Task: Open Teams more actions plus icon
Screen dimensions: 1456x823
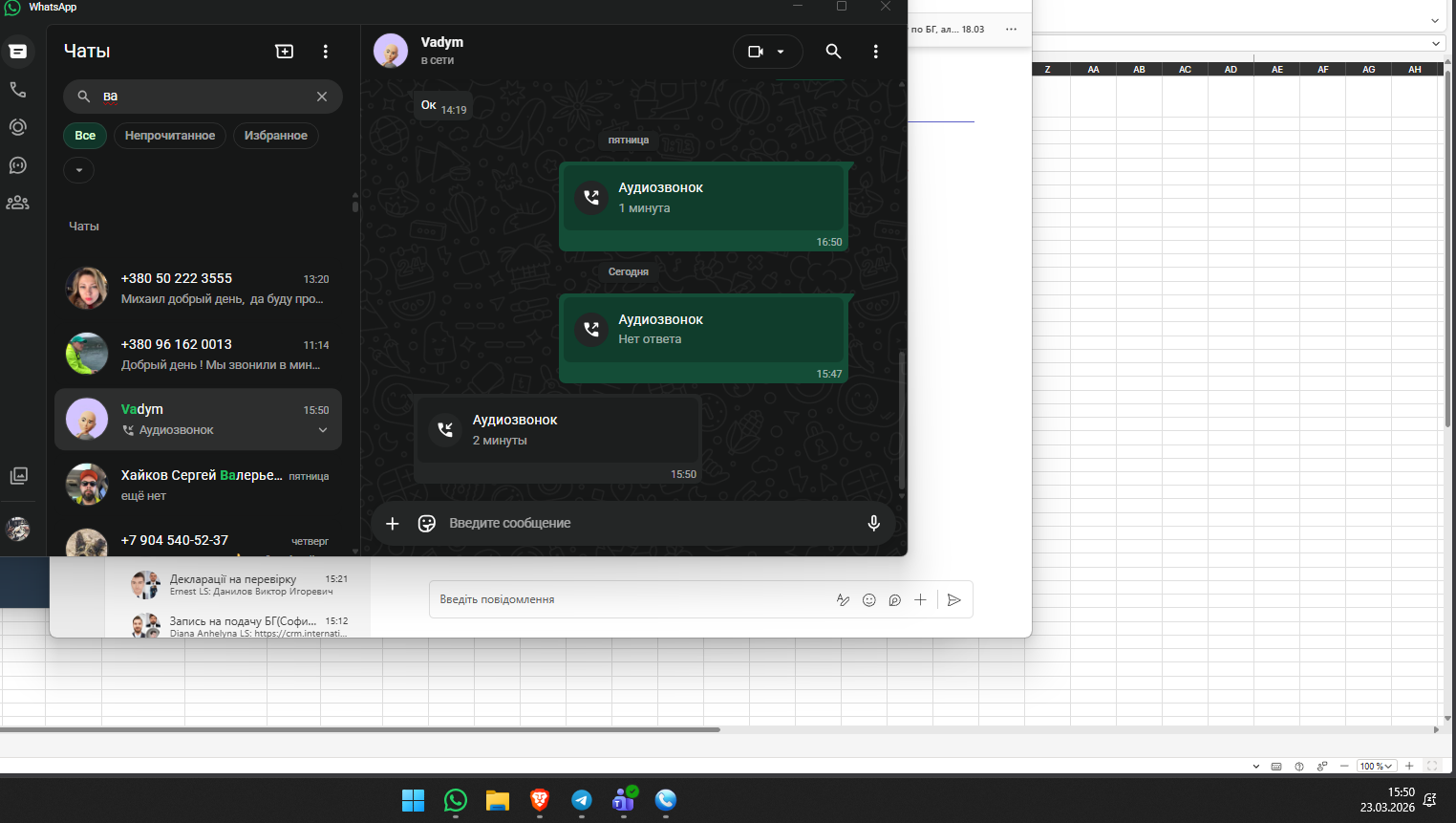Action: [920, 600]
